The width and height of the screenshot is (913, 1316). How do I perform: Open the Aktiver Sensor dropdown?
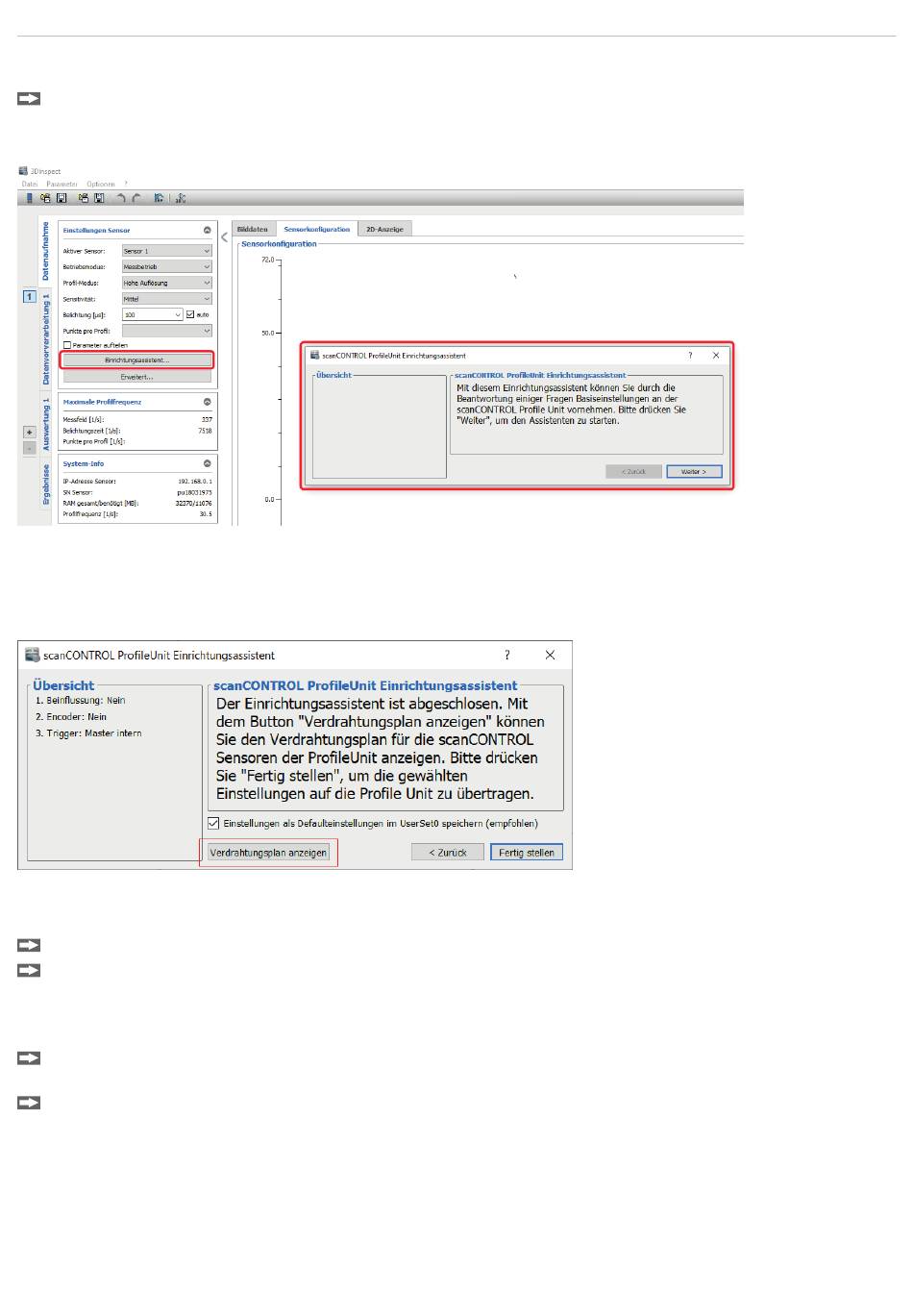[166, 251]
